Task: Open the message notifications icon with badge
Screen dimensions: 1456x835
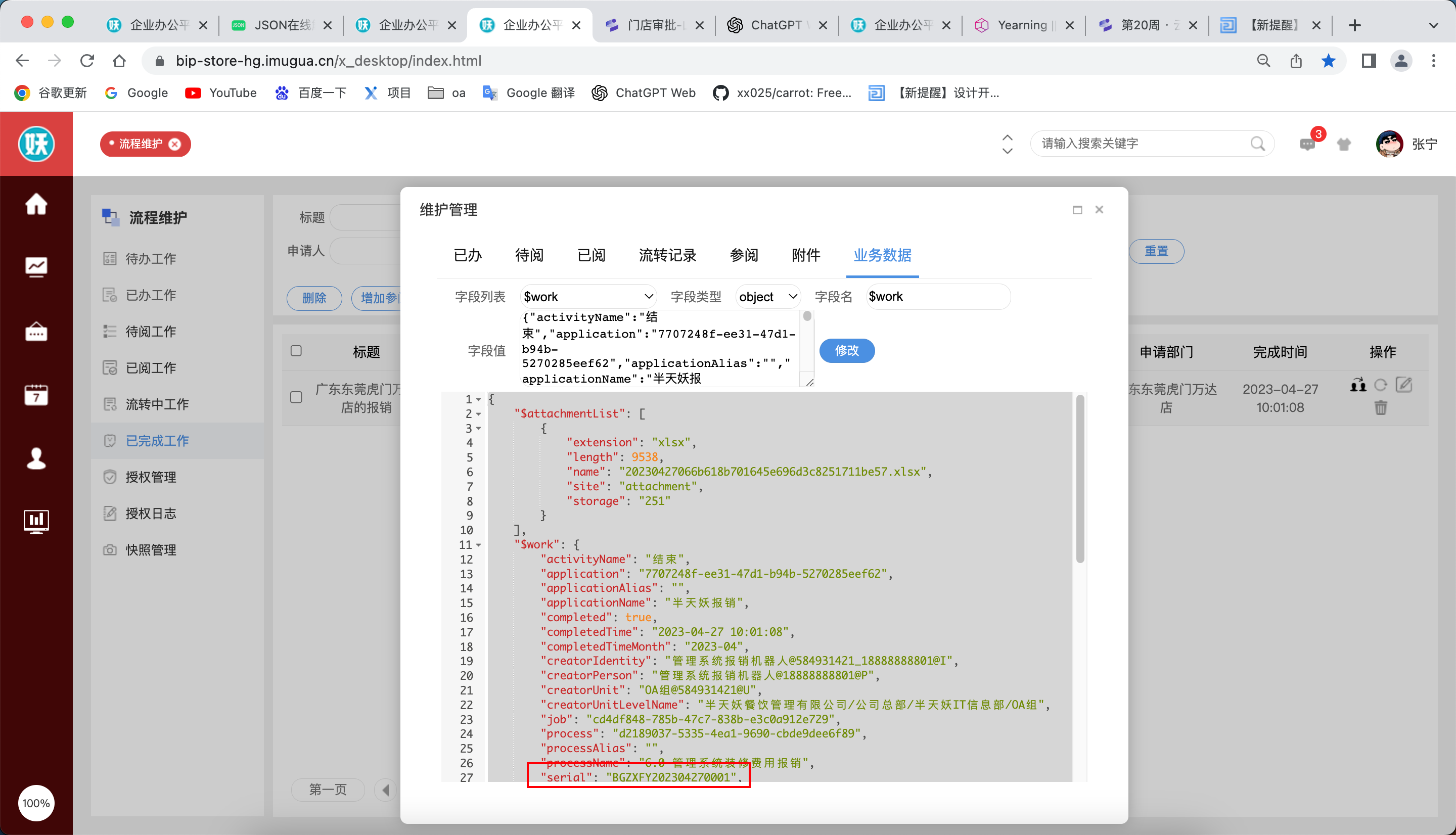Action: (1307, 144)
